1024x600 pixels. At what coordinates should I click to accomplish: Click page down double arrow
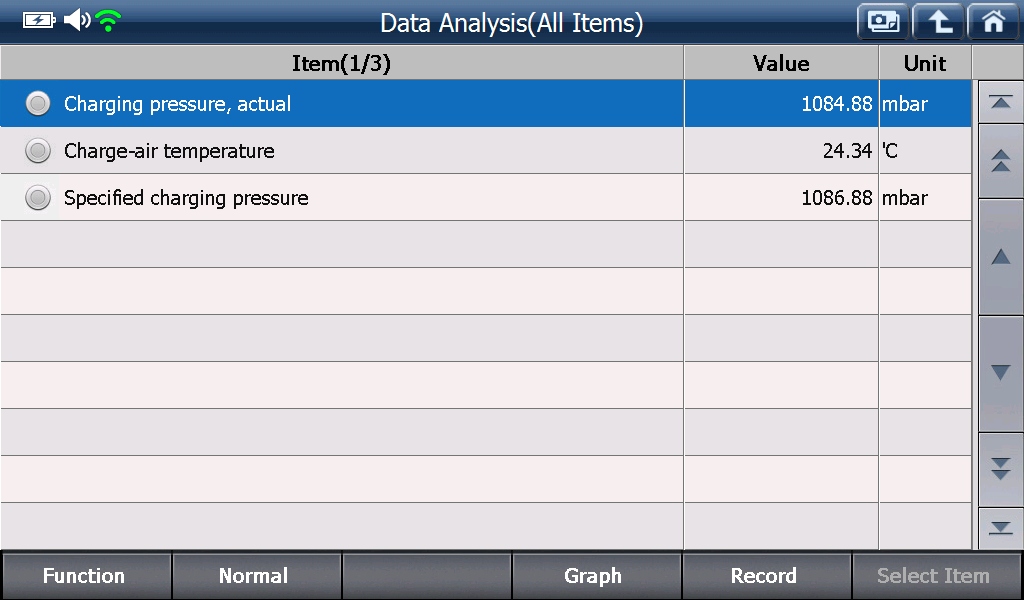click(x=1000, y=469)
